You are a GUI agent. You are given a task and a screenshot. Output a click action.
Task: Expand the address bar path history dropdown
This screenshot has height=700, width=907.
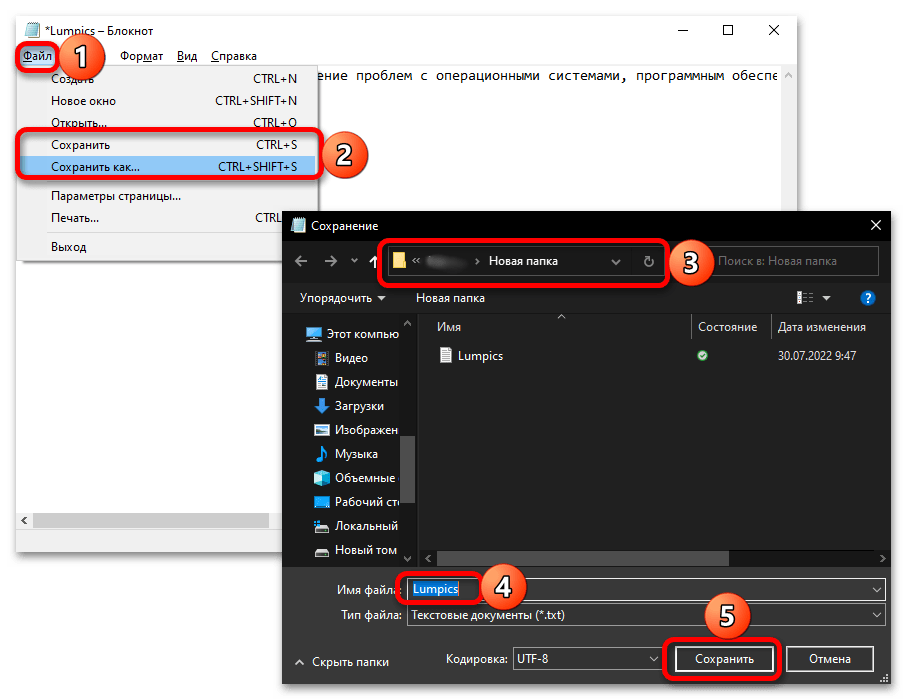coord(615,261)
